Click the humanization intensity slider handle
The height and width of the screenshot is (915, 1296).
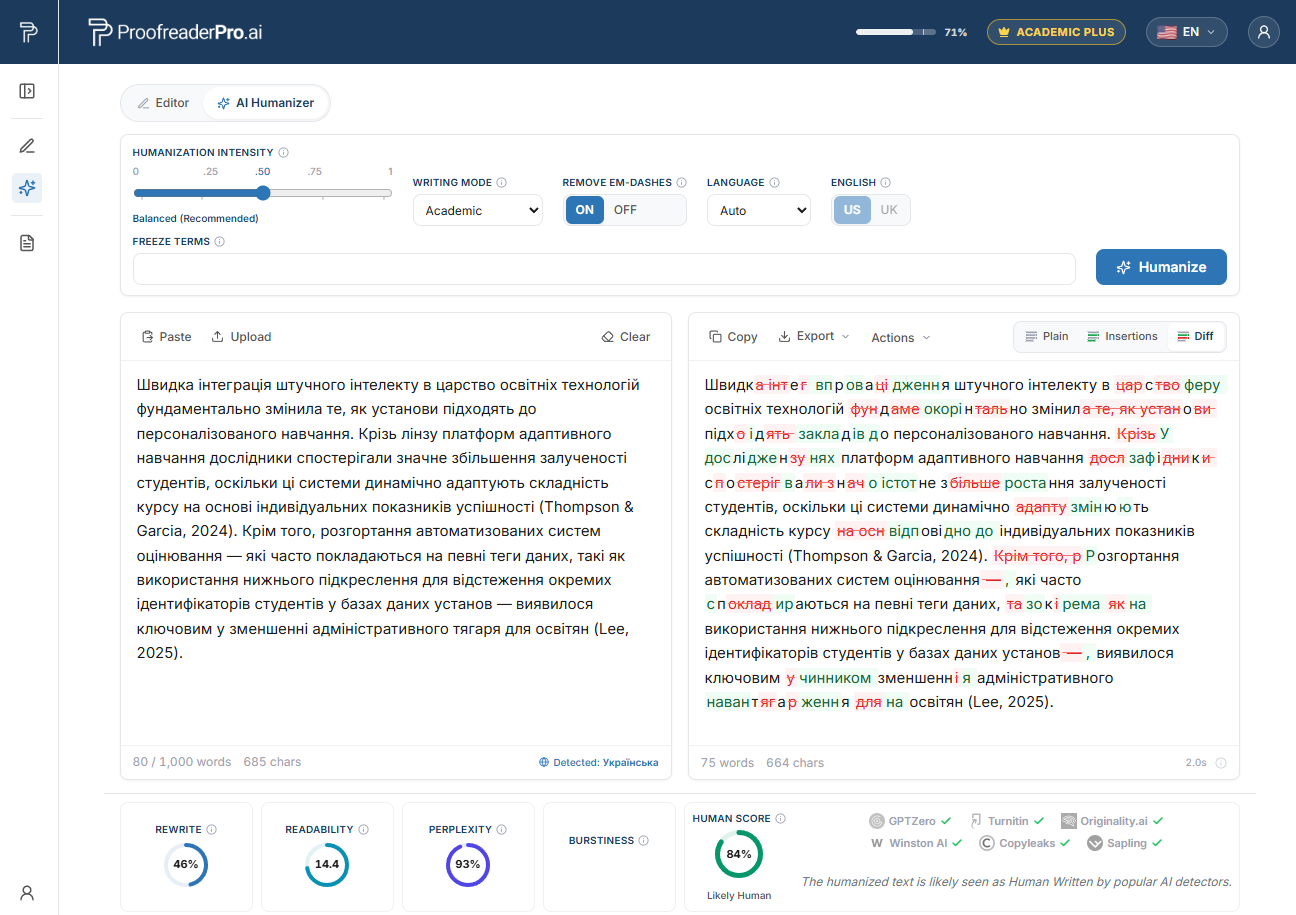(x=263, y=193)
